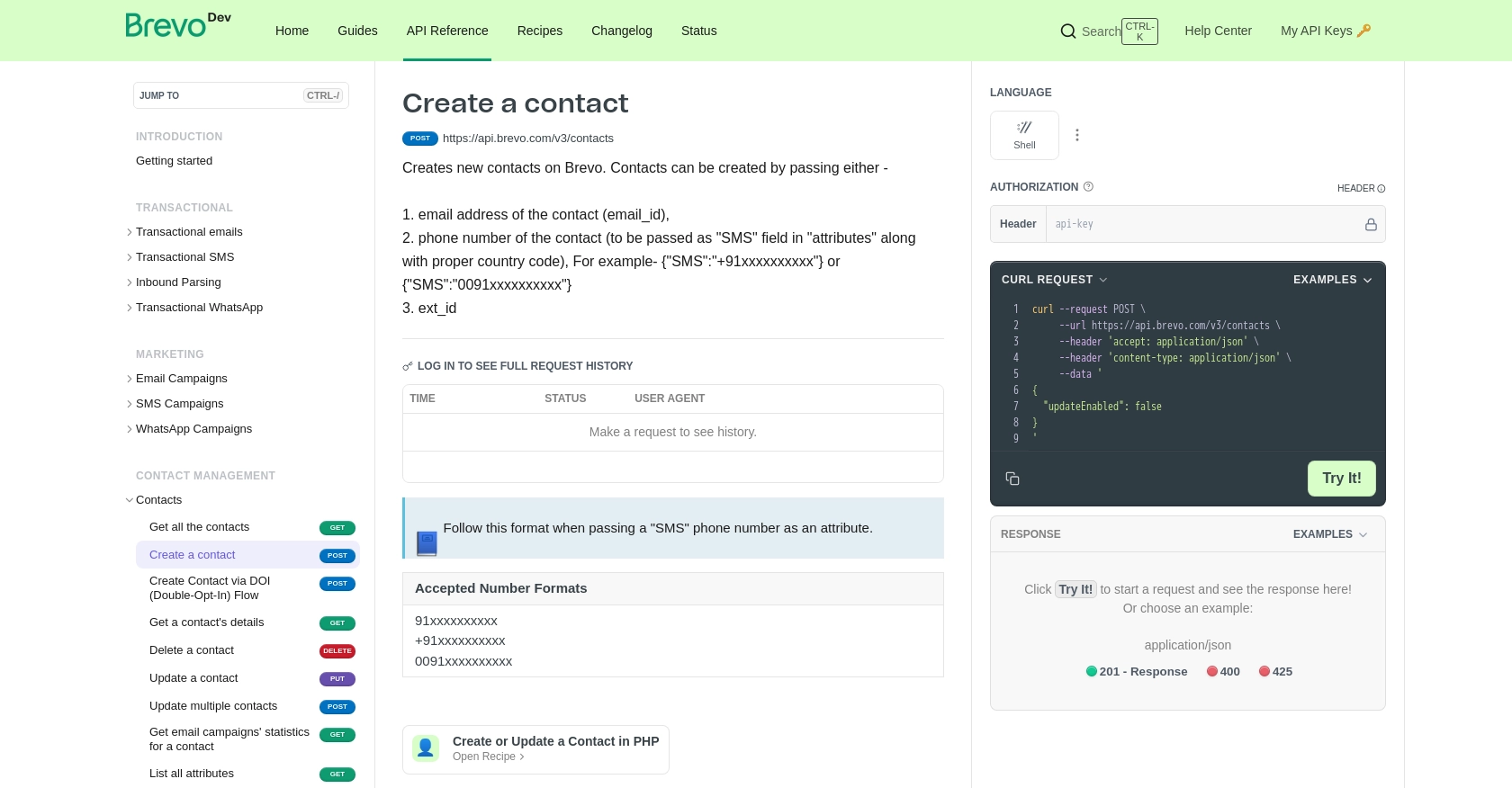Image resolution: width=1512 pixels, height=788 pixels.
Task: Click the HEADER info icon
Action: coord(1381,189)
